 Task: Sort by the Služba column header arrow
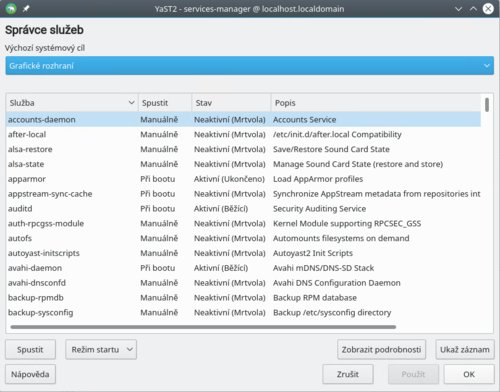[x=131, y=103]
